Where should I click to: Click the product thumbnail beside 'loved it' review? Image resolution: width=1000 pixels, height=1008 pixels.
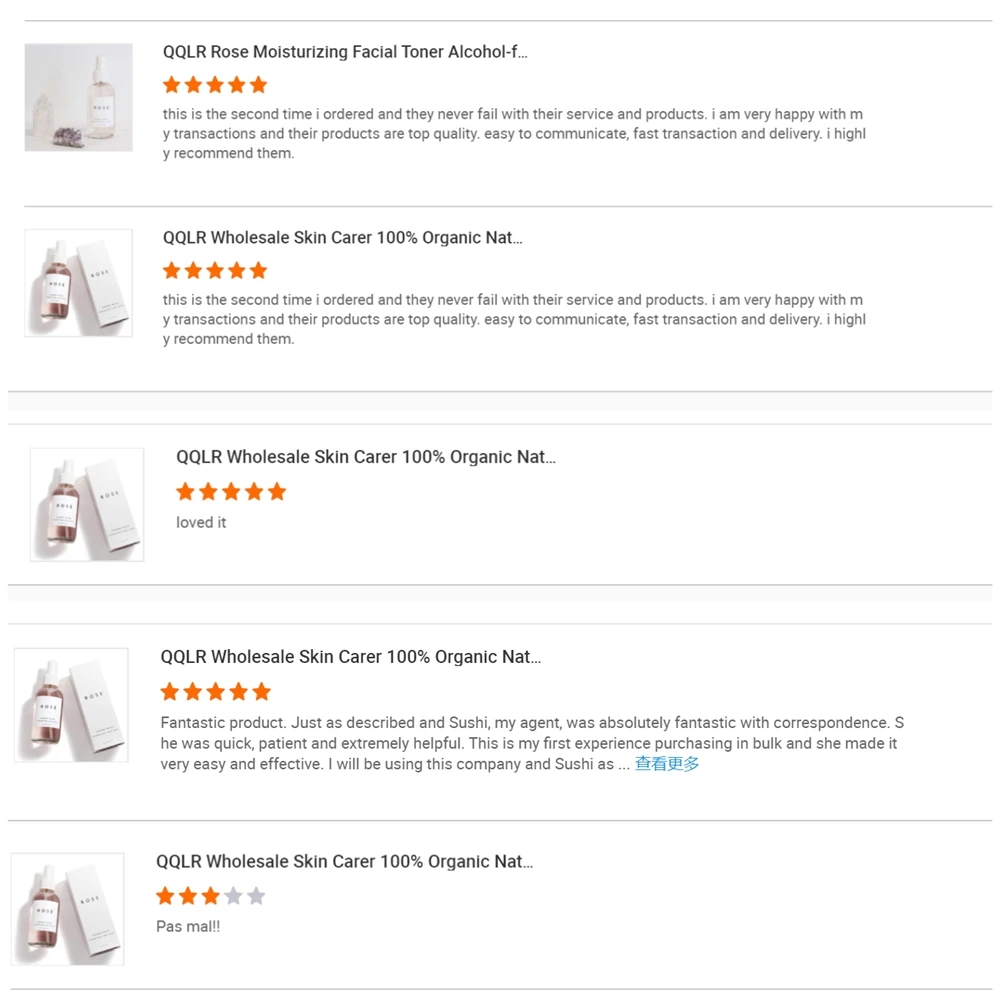pyautogui.click(x=87, y=504)
